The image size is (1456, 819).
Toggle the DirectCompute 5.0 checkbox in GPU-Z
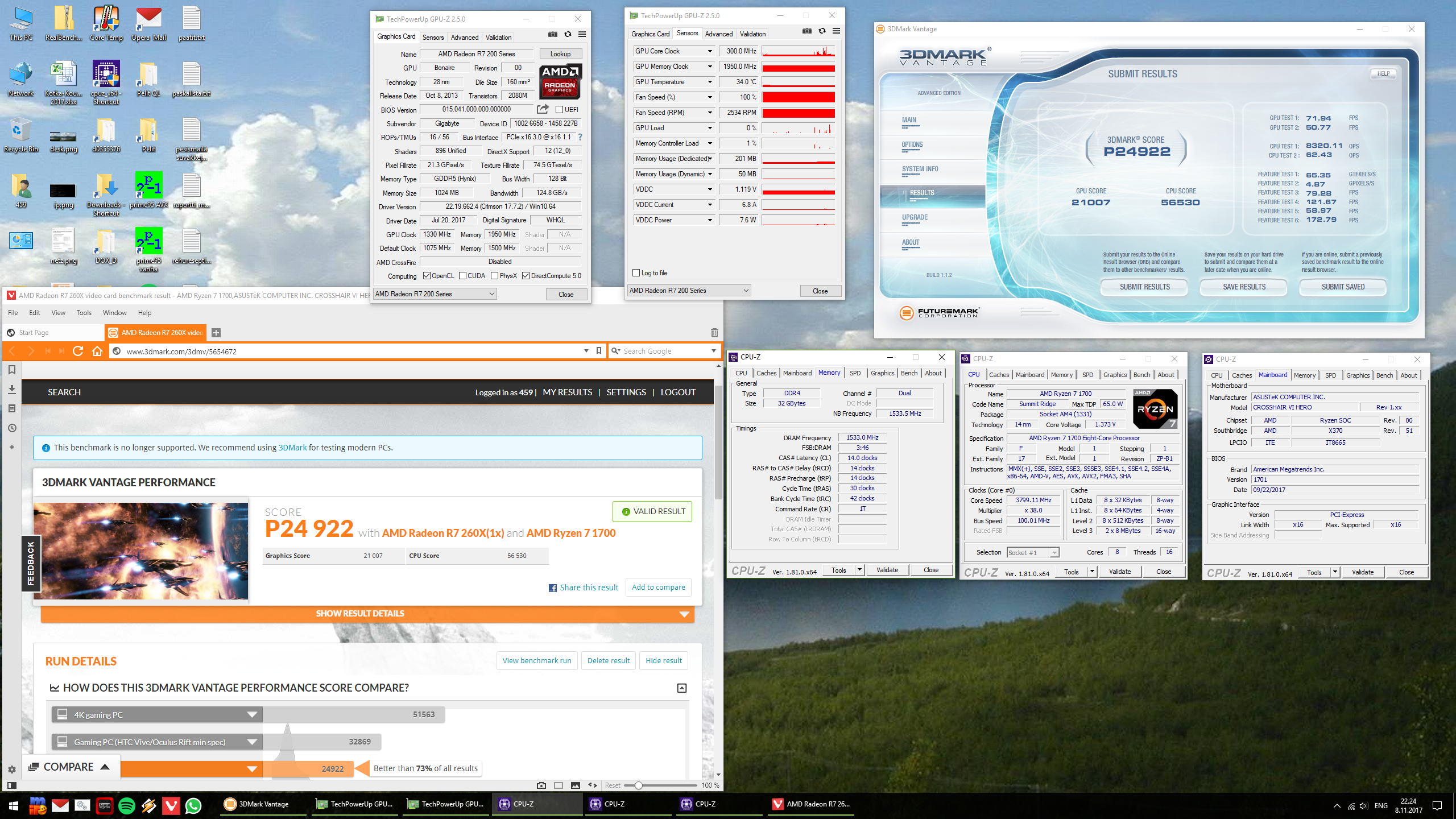tap(526, 276)
